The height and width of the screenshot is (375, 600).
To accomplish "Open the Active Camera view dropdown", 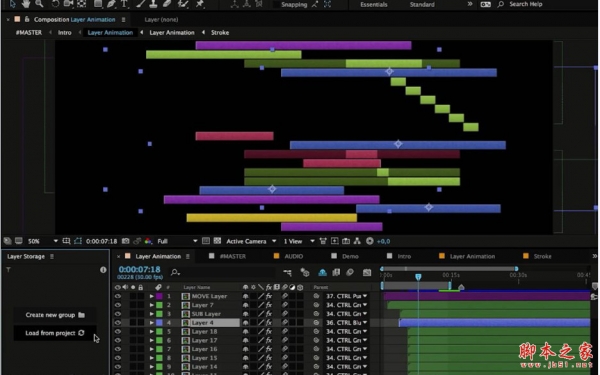I will [251, 241].
